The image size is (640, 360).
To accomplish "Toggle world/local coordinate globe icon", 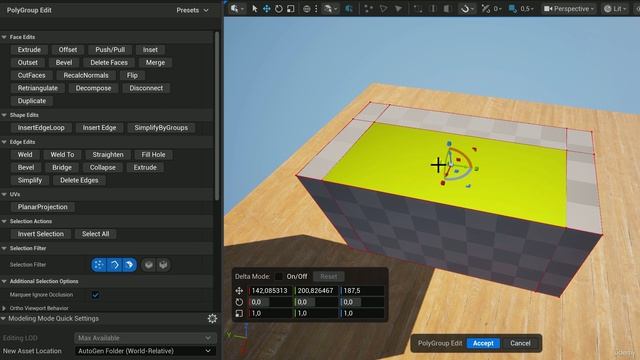I will click(307, 9).
